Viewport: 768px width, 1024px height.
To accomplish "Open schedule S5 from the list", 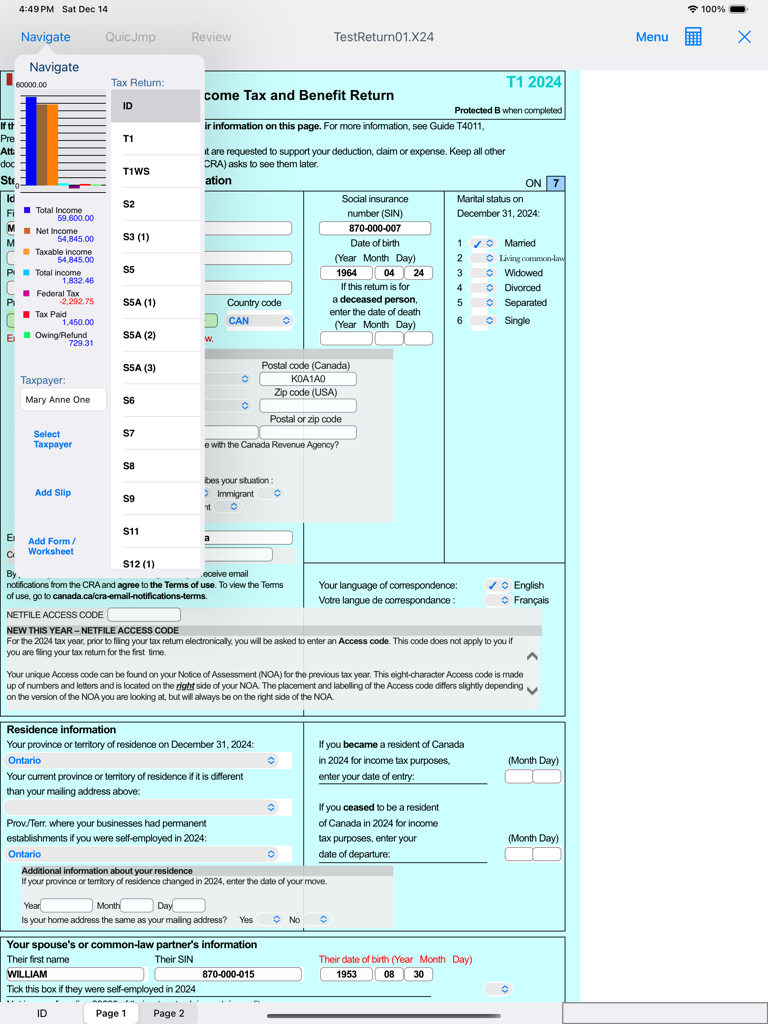I will (155, 269).
